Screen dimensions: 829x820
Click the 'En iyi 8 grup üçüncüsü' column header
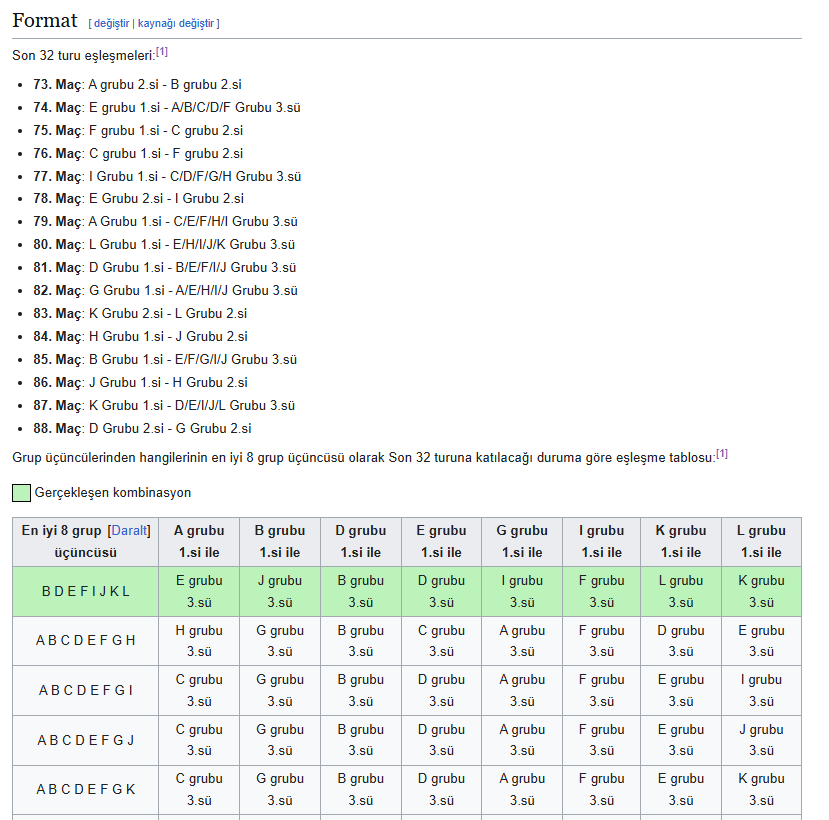[86, 542]
